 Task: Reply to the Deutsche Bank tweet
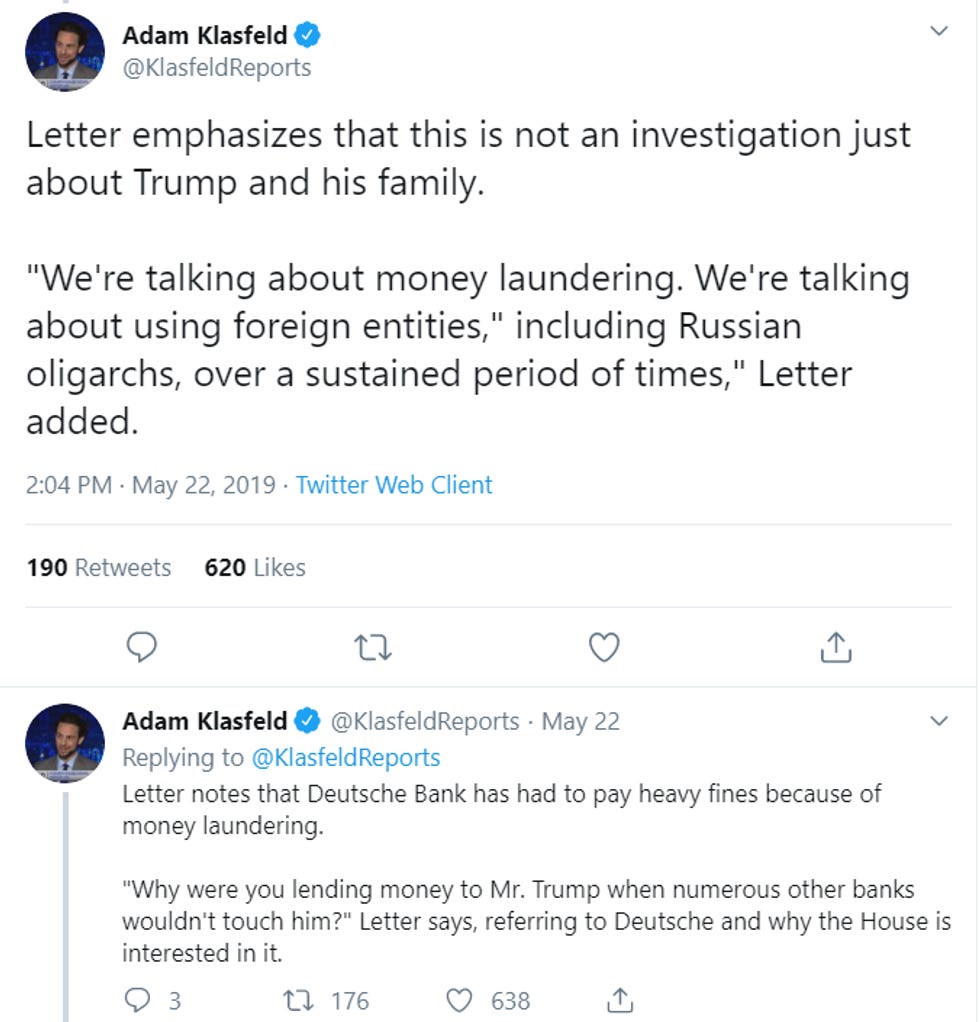[x=141, y=999]
